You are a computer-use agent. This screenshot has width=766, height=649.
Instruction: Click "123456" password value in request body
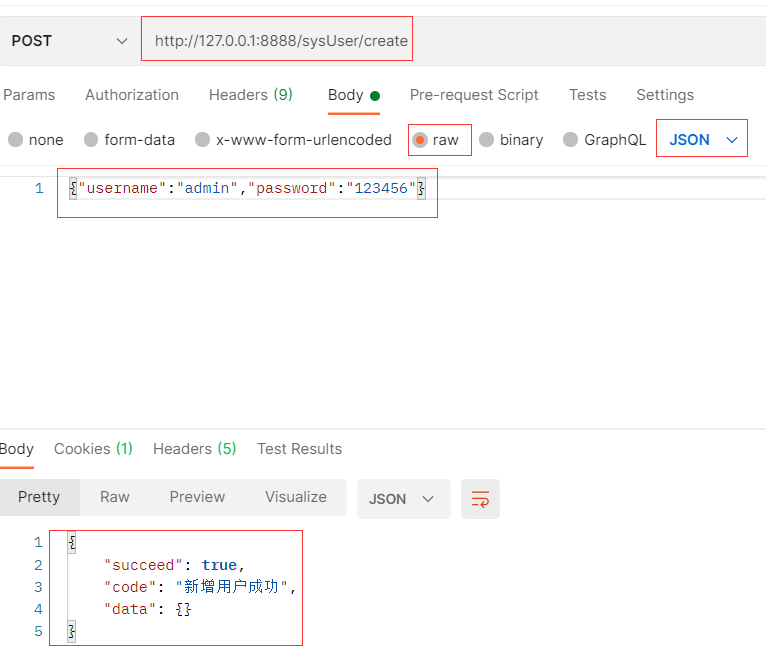(381, 188)
